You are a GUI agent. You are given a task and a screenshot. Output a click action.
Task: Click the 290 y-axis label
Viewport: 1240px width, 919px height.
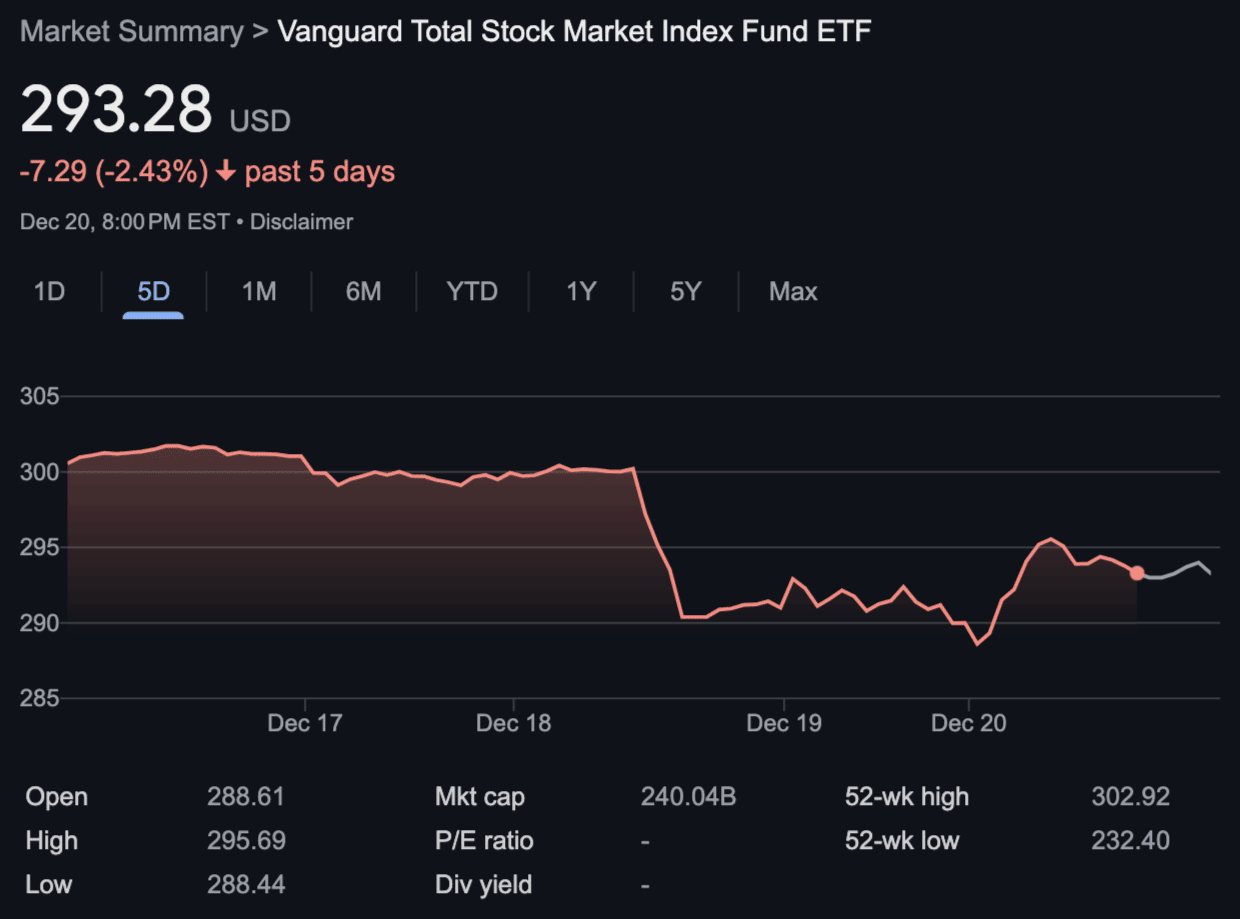click(40, 623)
